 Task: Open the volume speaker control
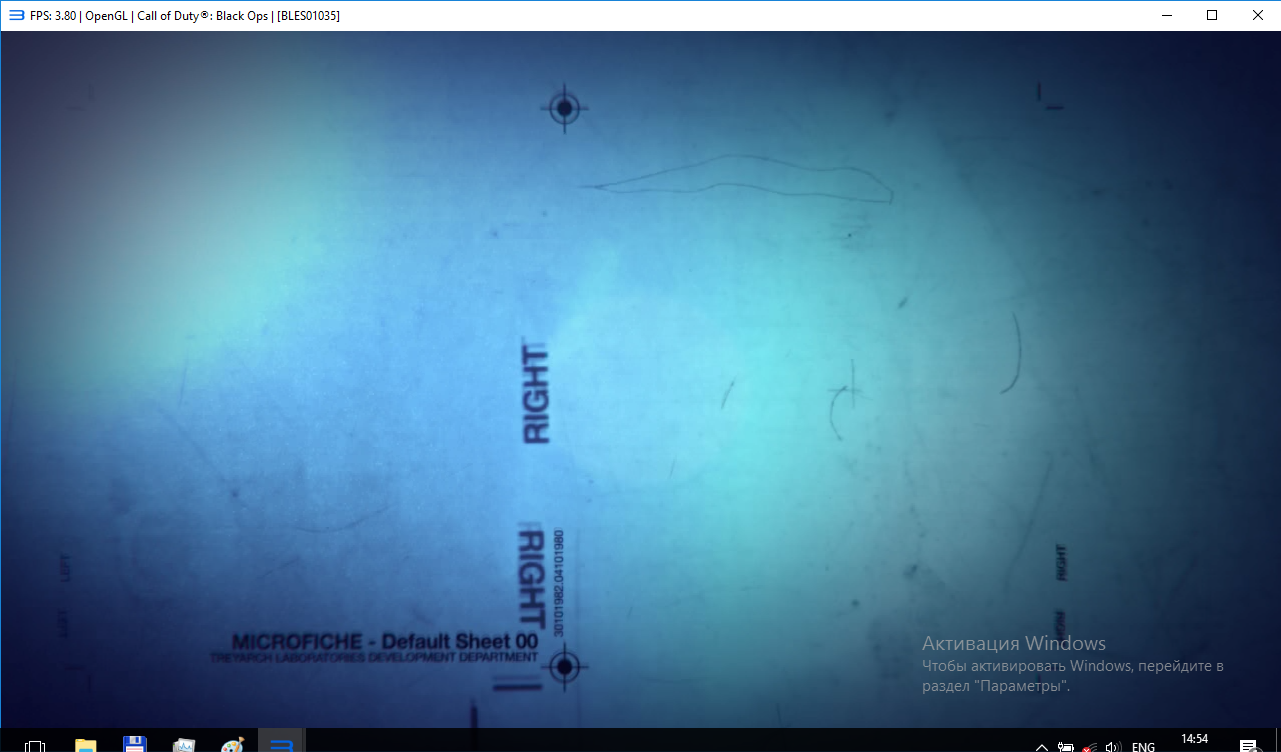pyautogui.click(x=1113, y=746)
